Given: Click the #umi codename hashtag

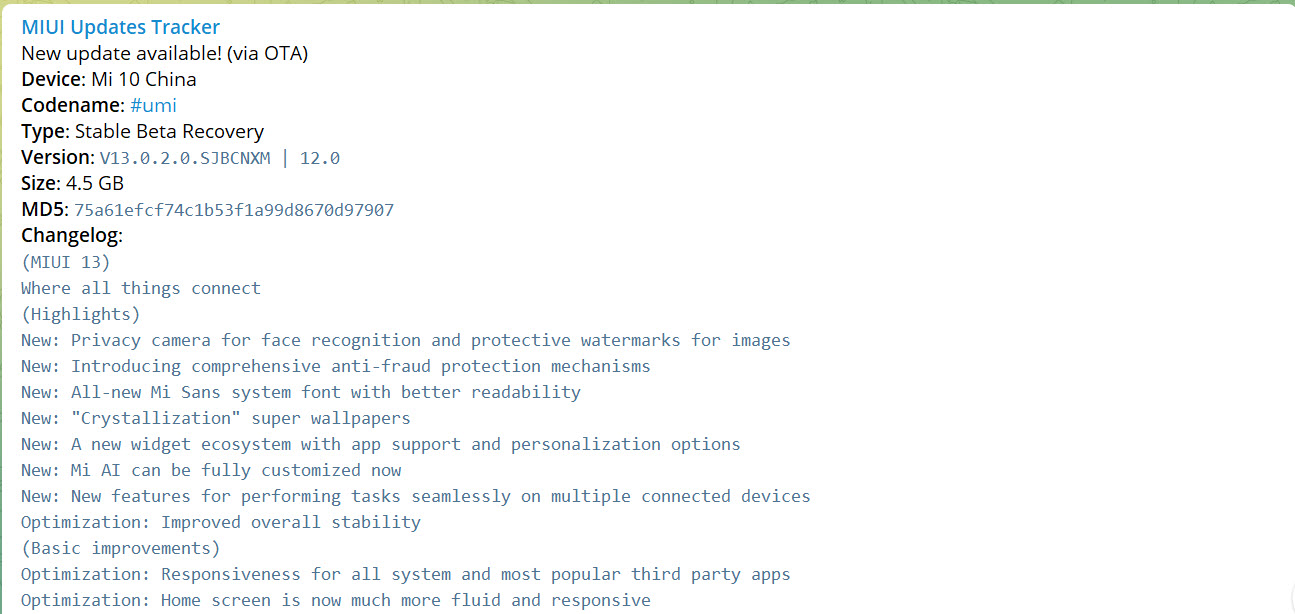Looking at the screenshot, I should tap(153, 105).
